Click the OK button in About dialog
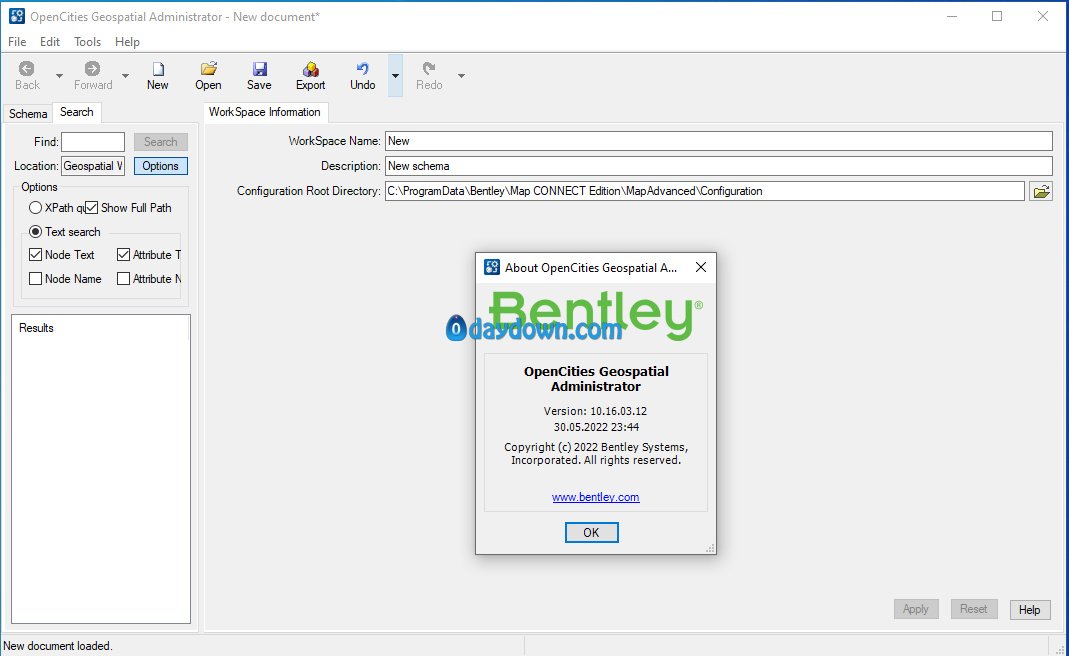 [x=591, y=533]
